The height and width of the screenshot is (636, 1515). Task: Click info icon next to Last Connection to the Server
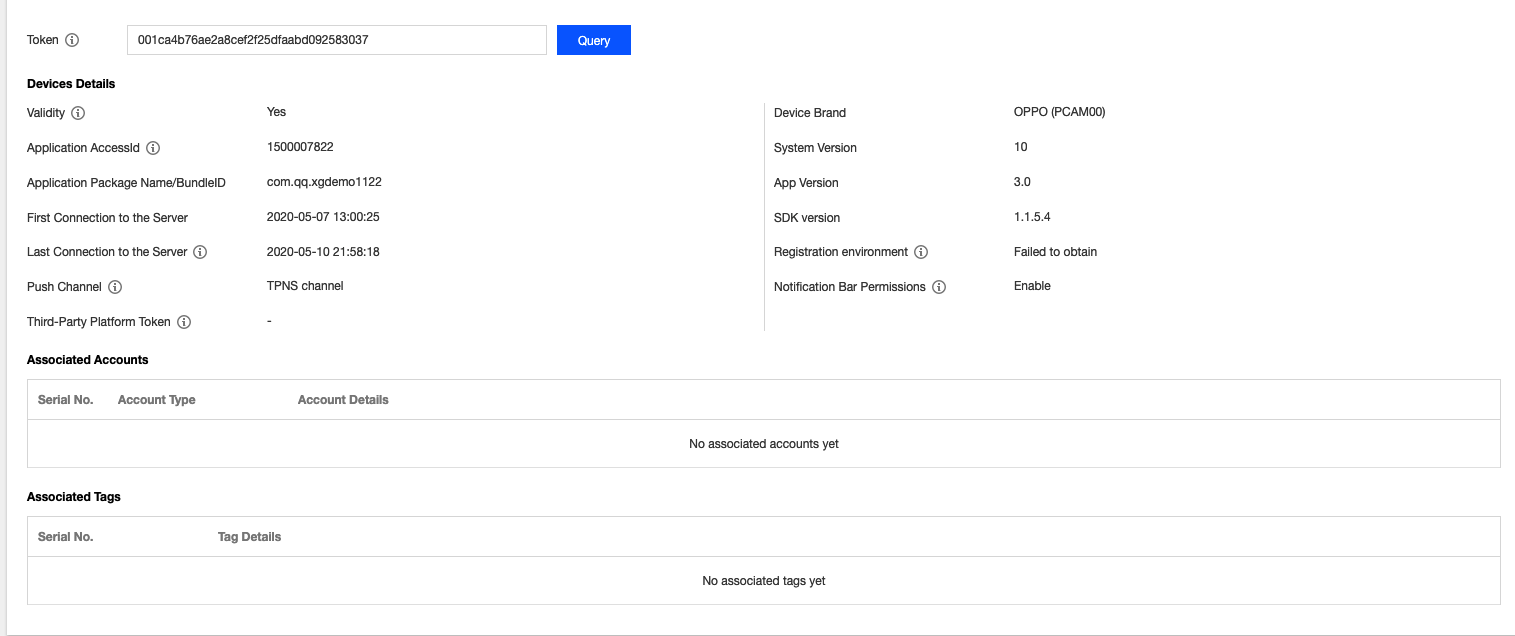[x=200, y=252]
